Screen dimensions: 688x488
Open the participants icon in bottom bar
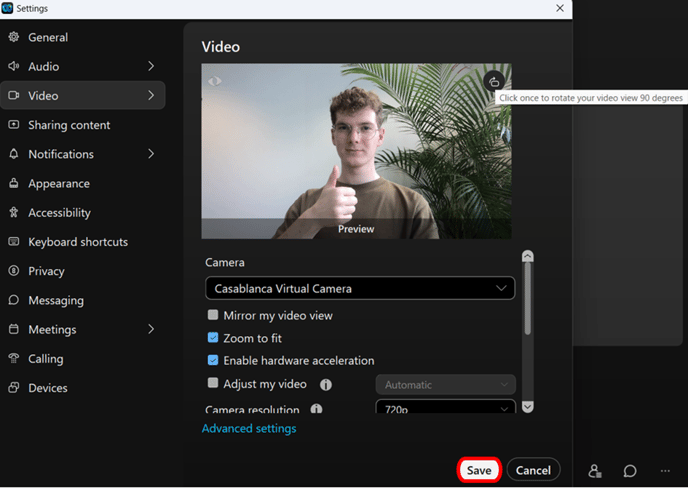click(595, 470)
